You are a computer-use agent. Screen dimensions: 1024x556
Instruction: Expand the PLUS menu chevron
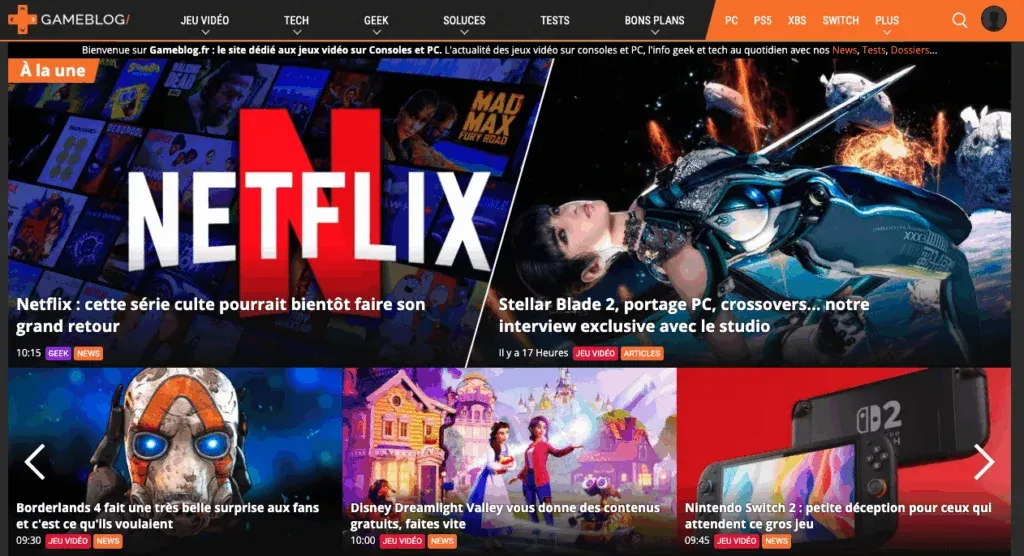[x=887, y=32]
